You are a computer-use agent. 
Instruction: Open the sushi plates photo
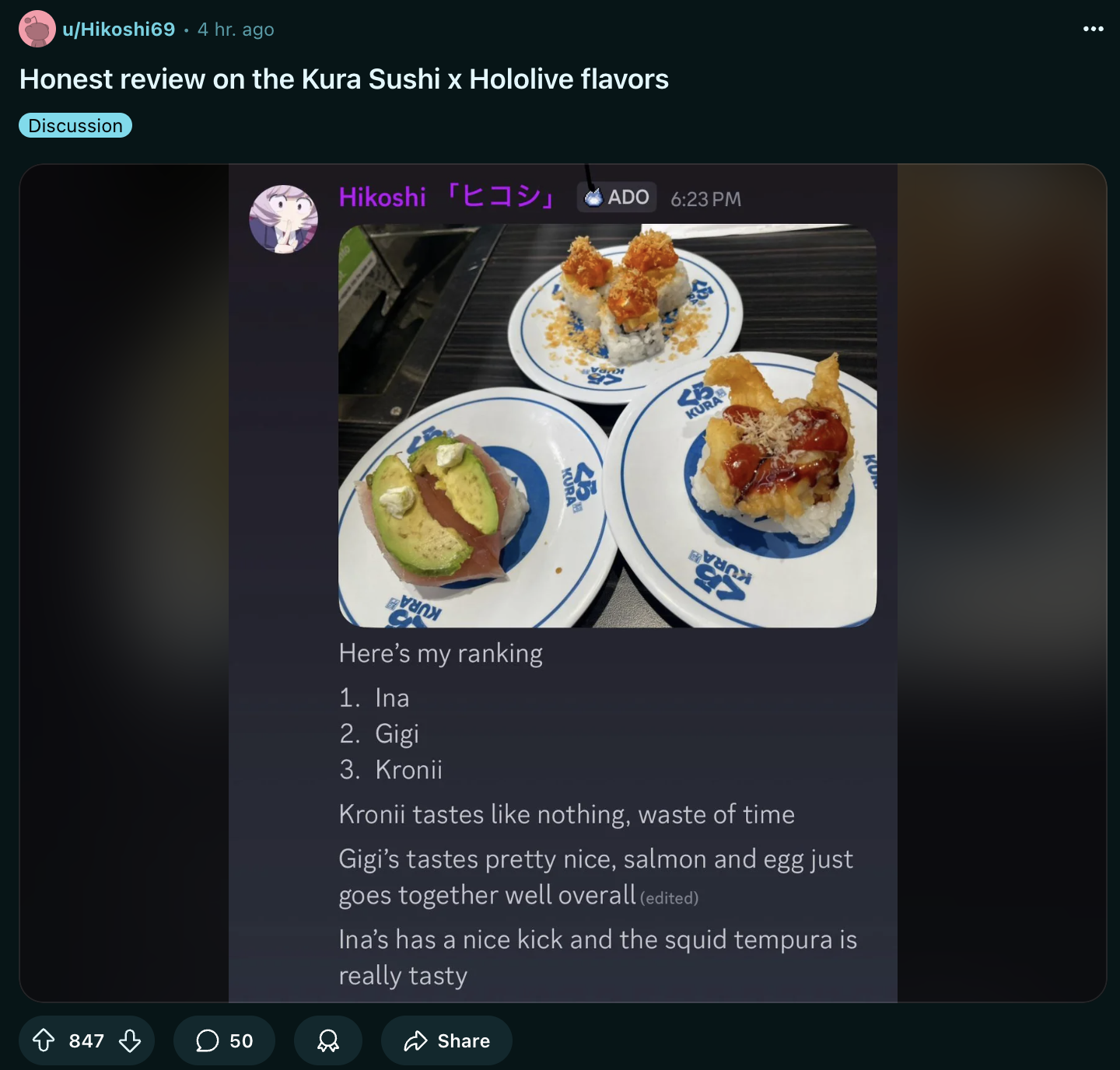coord(607,426)
